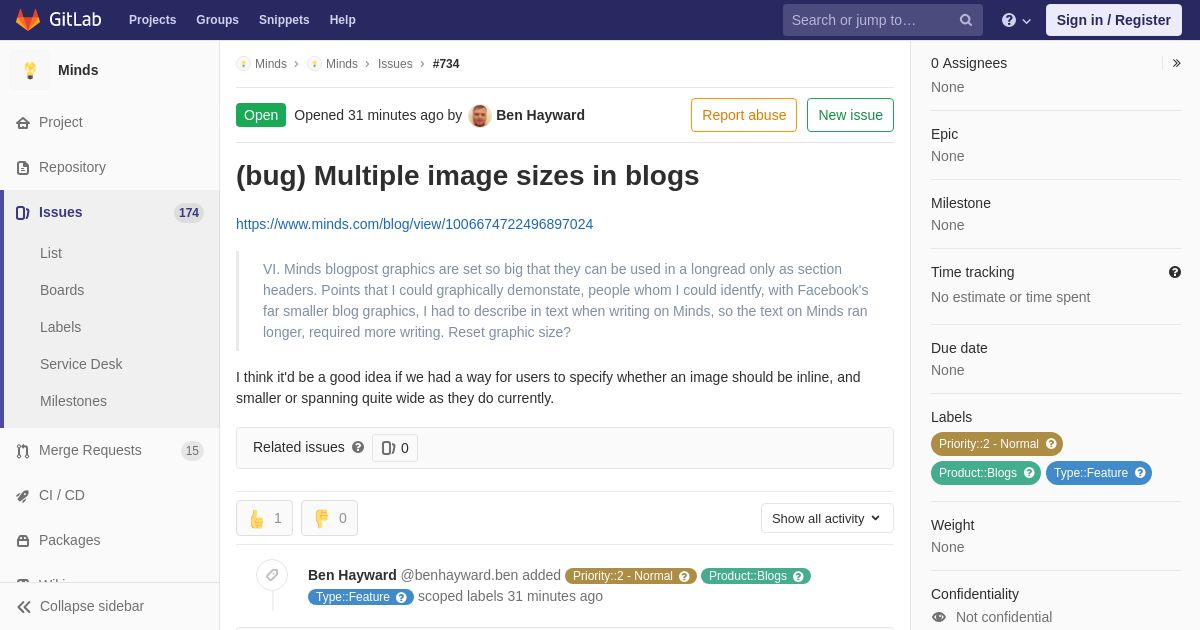
Task: Click the thumbs down reaction
Action: coord(329,518)
